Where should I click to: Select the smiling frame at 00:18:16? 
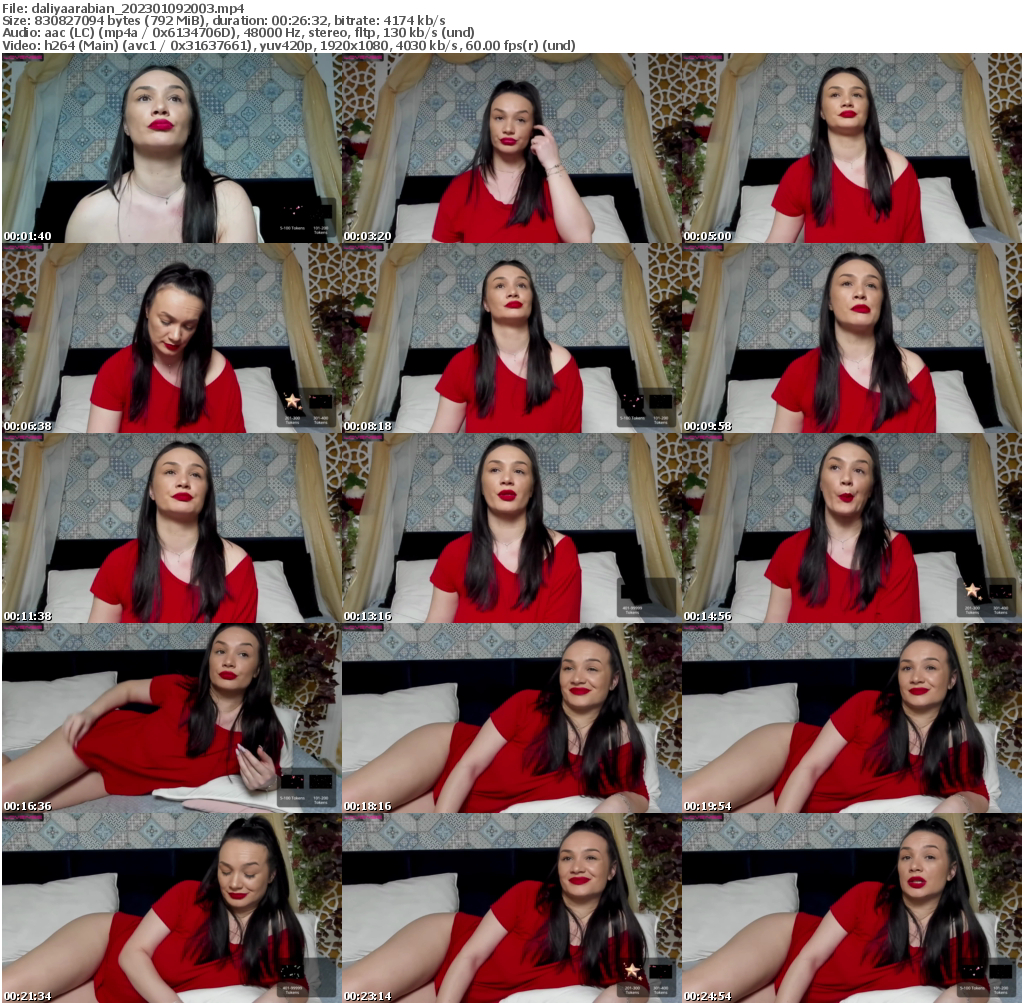[510, 715]
